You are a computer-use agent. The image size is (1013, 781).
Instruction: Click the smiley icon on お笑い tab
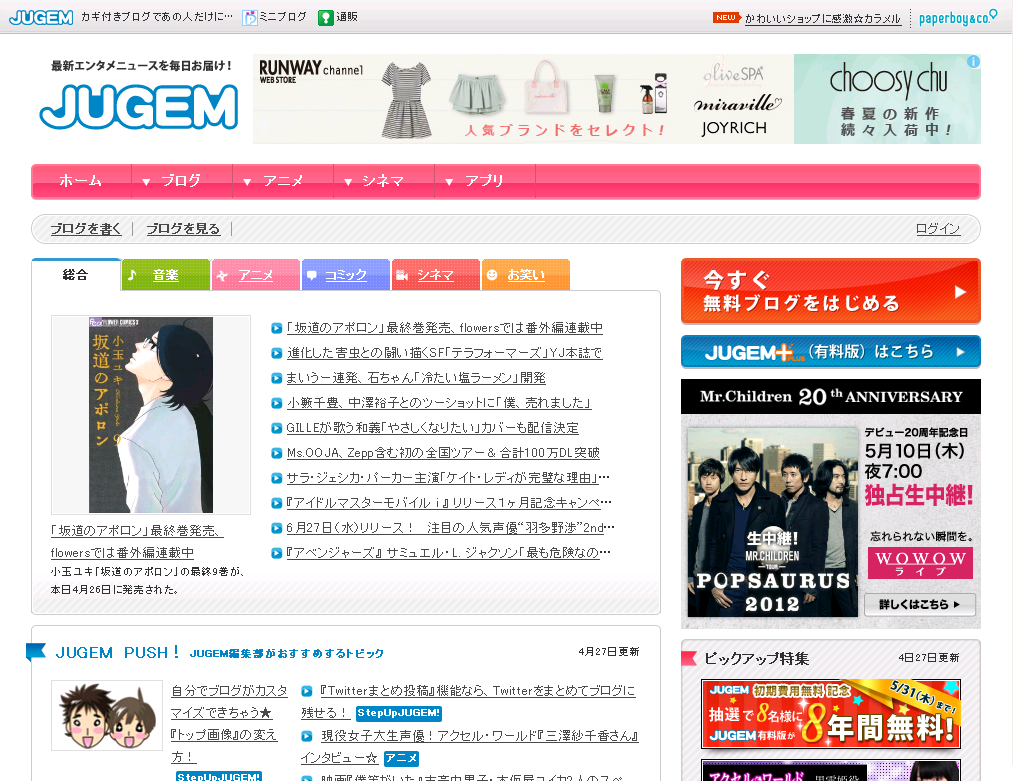tap(492, 275)
